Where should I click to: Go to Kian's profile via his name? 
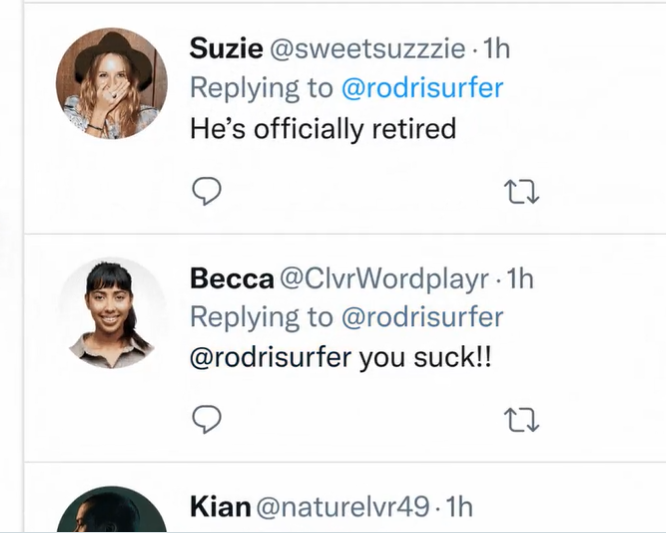(x=219, y=508)
